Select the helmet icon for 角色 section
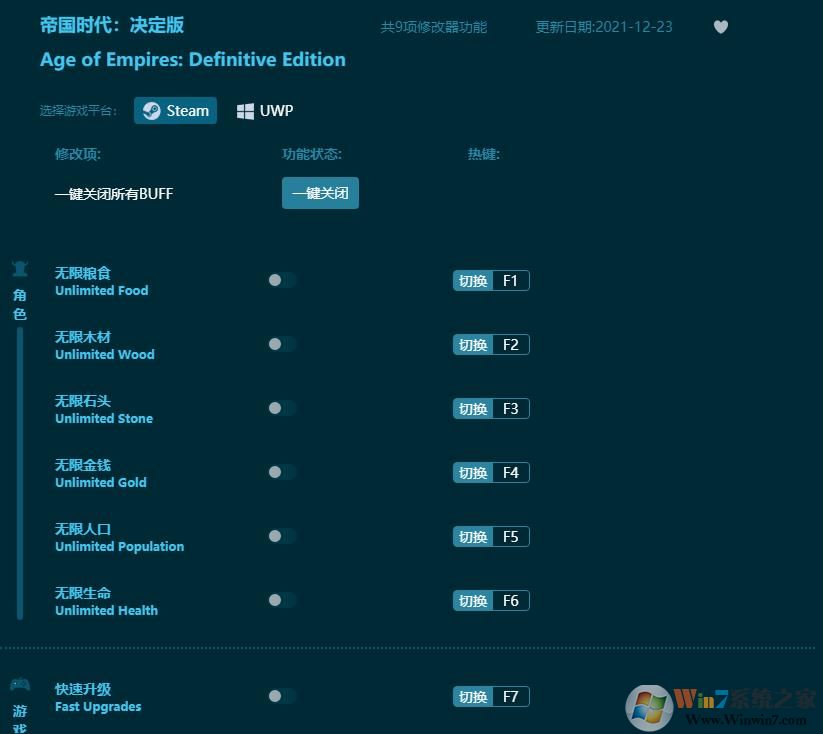The height and width of the screenshot is (734, 823). tap(20, 268)
